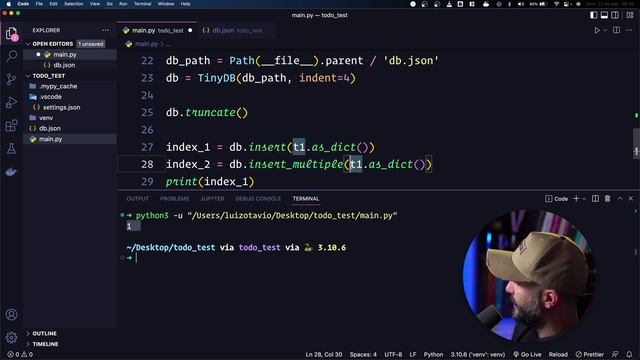
Task: Switch to the Jupyter panel tab
Action: pyautogui.click(x=212, y=199)
